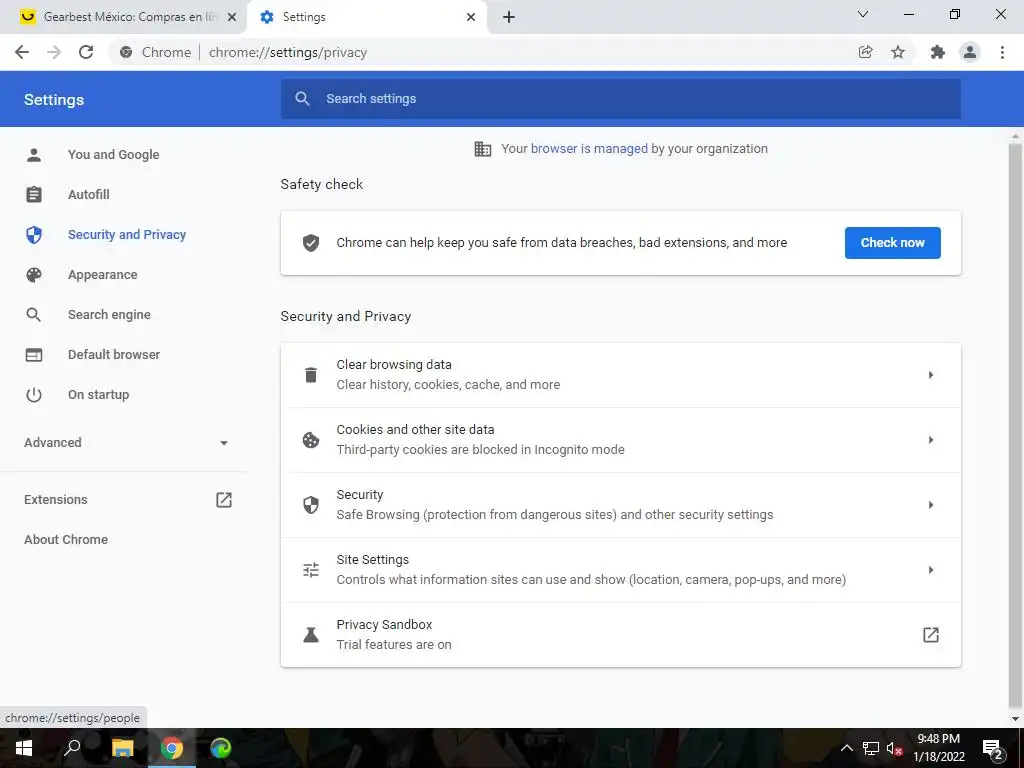Image resolution: width=1024 pixels, height=768 pixels.
Task: Click the address bar URL chrome://settings/privacy
Action: [288, 52]
